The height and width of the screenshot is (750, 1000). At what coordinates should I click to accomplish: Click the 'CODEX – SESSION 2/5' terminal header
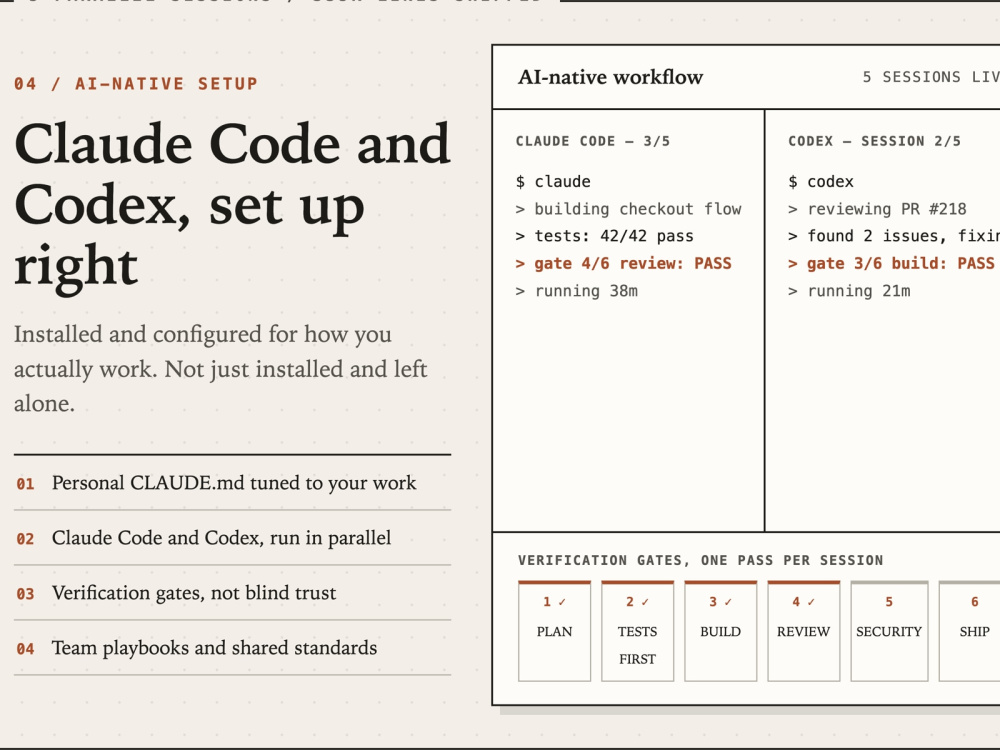[x=874, y=141]
